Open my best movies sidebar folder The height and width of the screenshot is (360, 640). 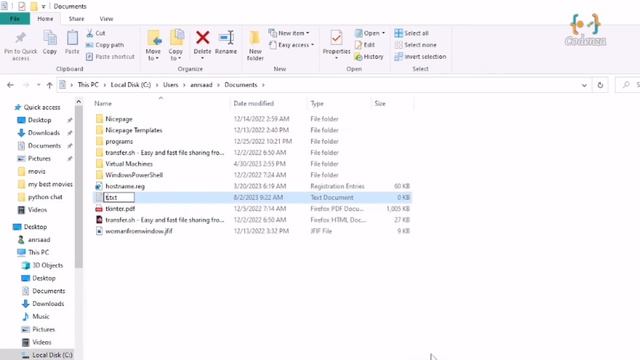coord(50,184)
